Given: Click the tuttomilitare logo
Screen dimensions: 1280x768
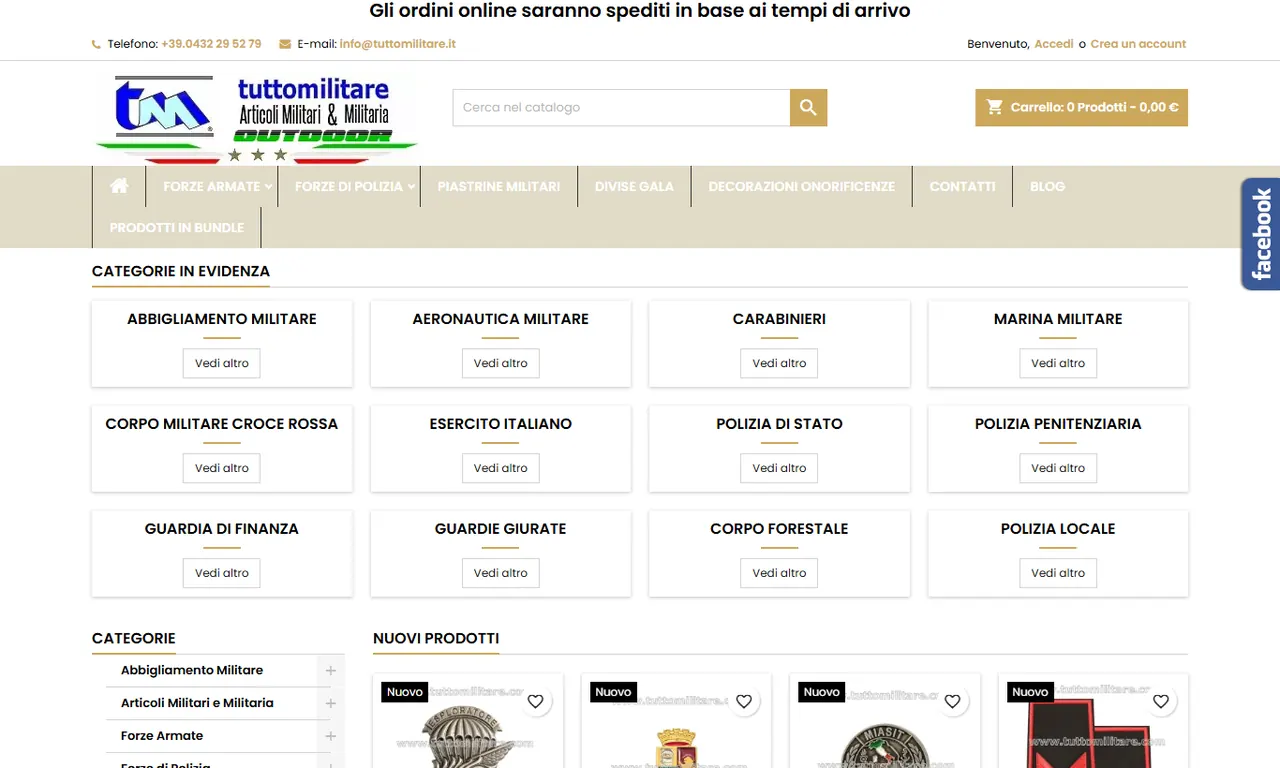Looking at the screenshot, I should (x=257, y=118).
